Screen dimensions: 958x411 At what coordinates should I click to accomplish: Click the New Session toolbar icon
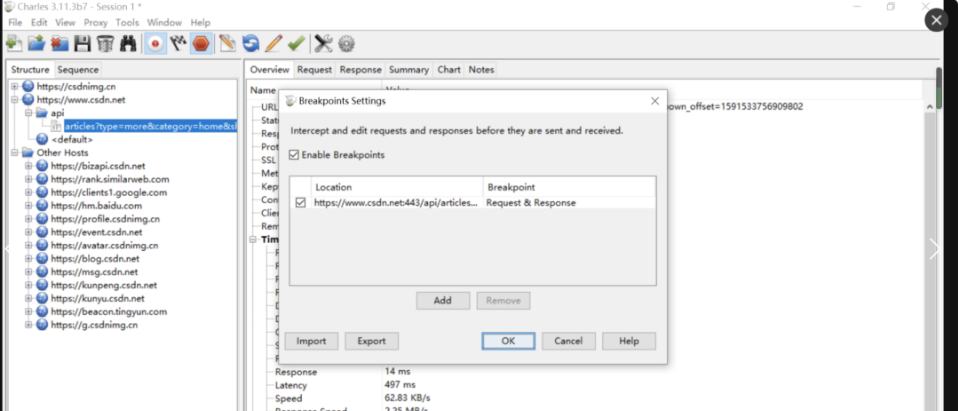click(13, 44)
